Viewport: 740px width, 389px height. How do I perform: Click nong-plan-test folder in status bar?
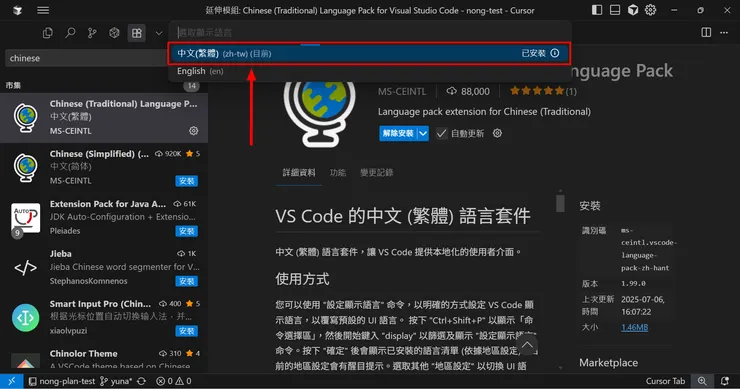click(x=61, y=381)
